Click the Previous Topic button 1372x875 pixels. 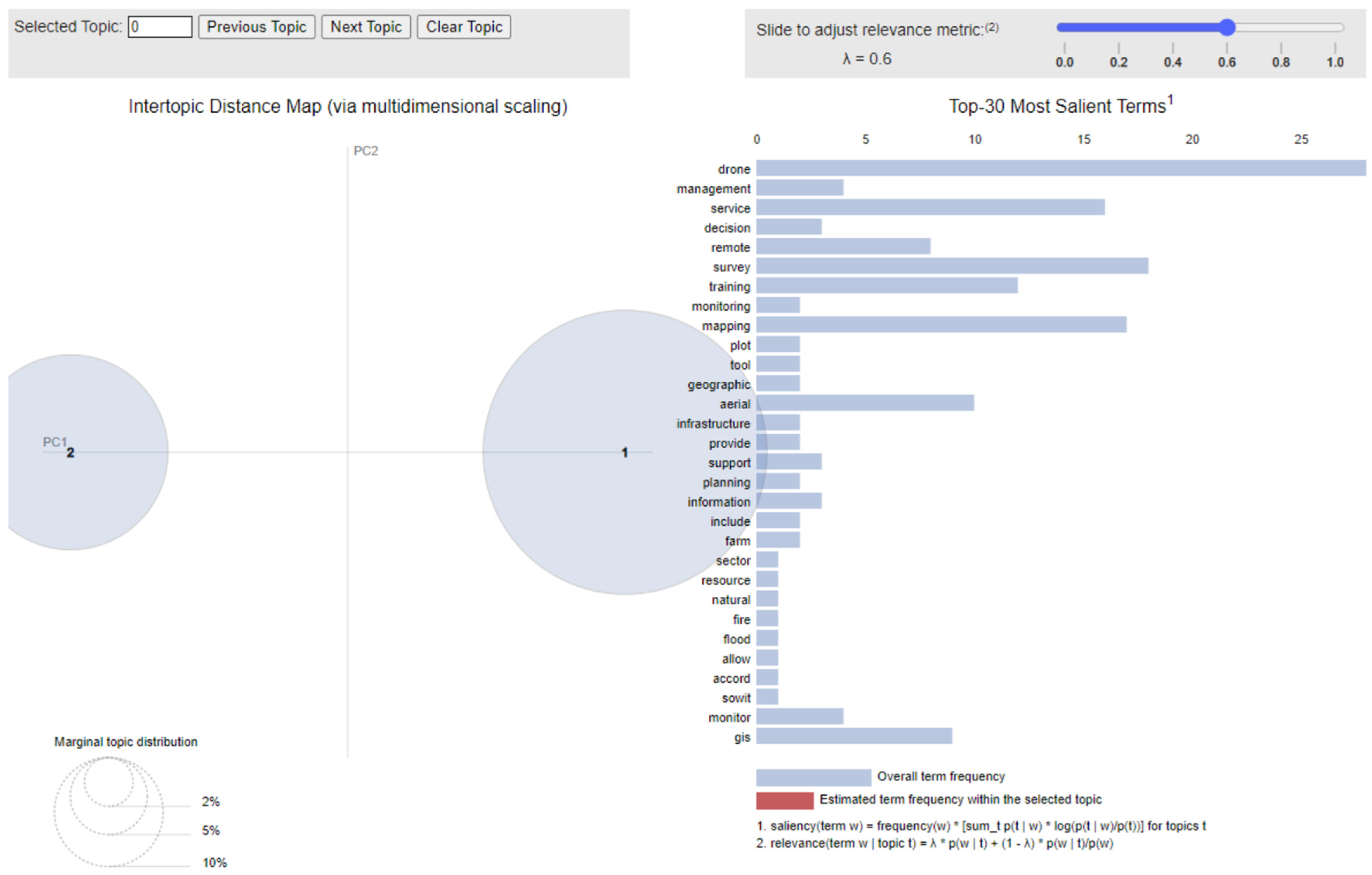[x=256, y=27]
